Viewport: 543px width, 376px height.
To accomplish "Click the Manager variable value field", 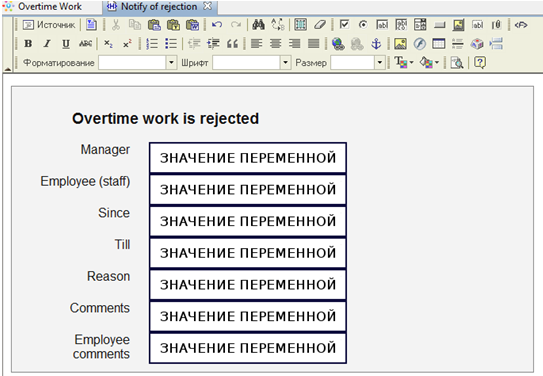I will [248, 158].
